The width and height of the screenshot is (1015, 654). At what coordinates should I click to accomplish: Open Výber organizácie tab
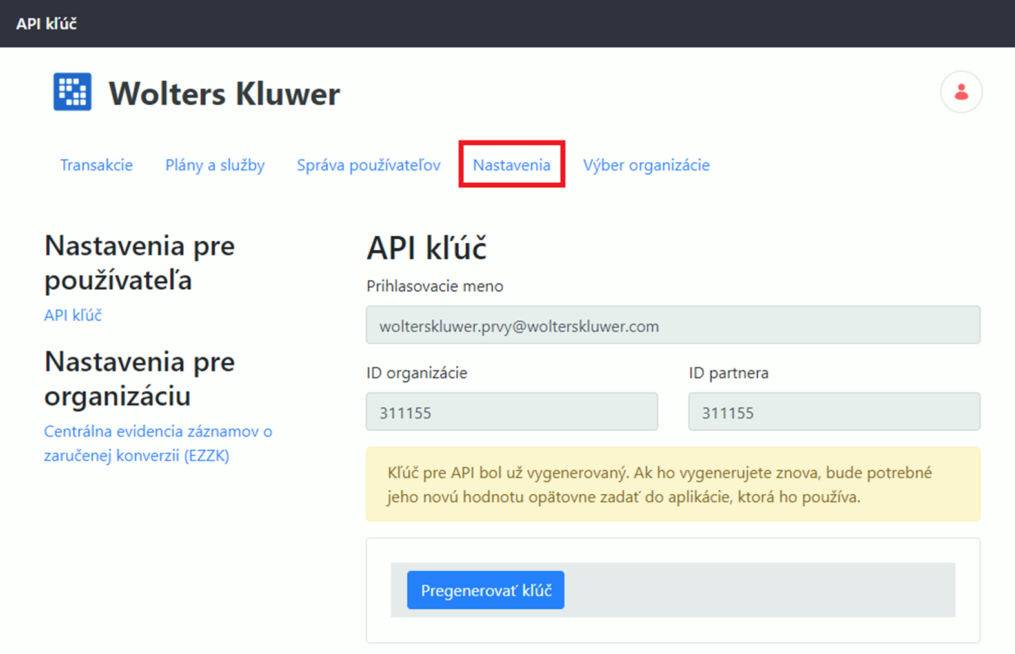point(646,165)
